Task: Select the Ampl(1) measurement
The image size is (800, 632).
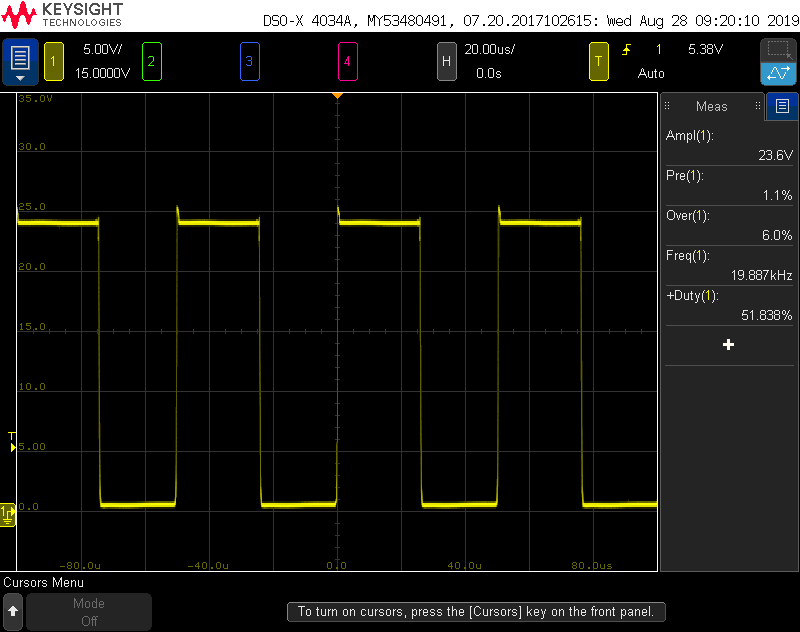Action: 729,145
